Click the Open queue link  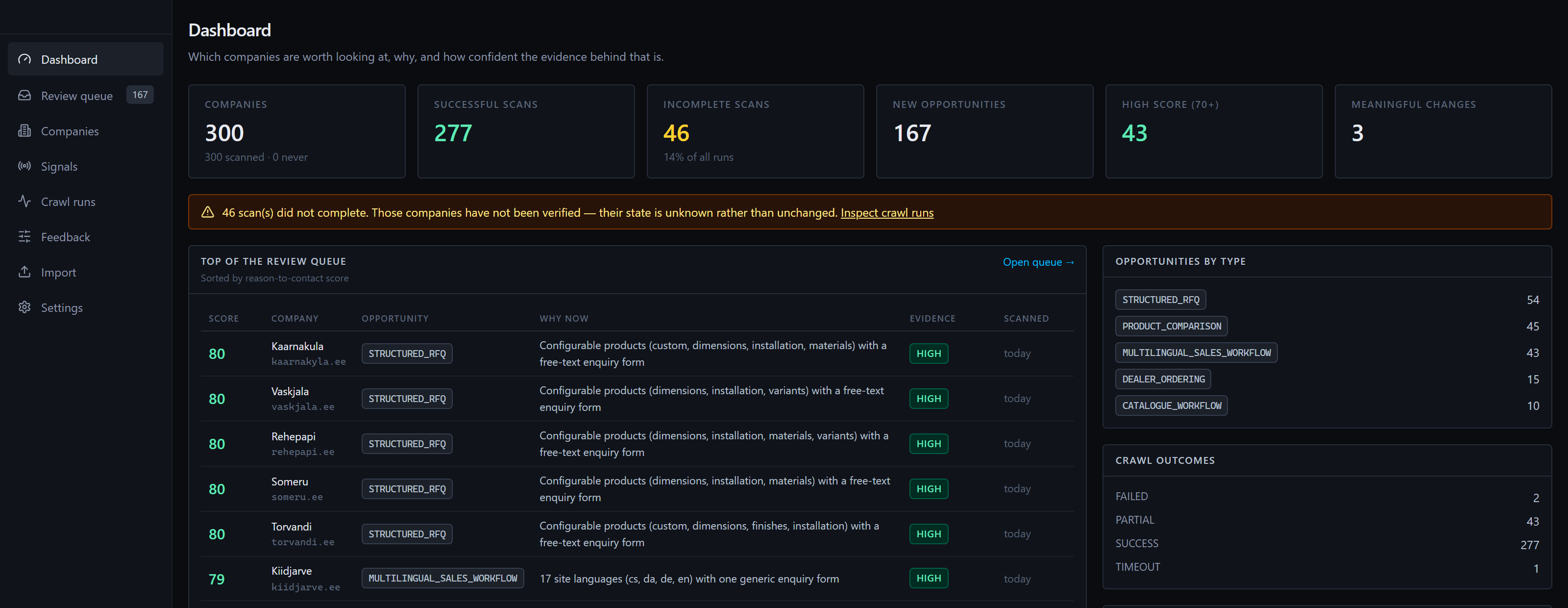pyautogui.click(x=1038, y=262)
